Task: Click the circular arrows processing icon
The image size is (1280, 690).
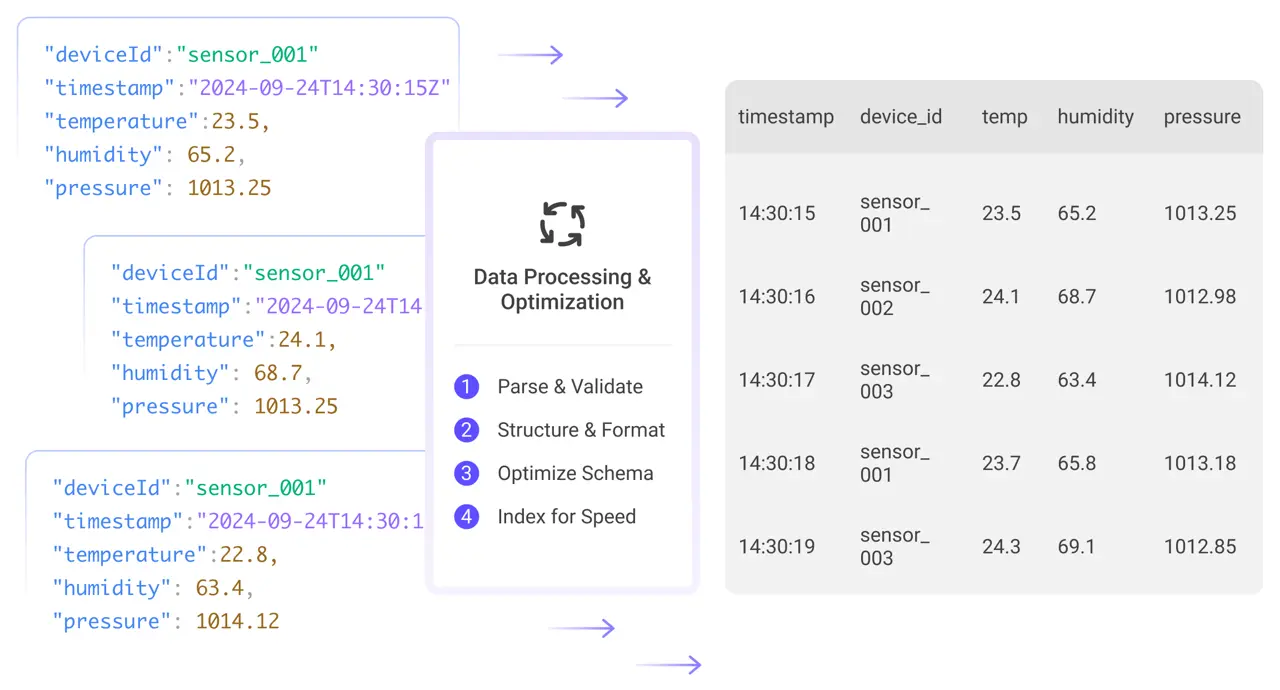Action: [x=562, y=224]
